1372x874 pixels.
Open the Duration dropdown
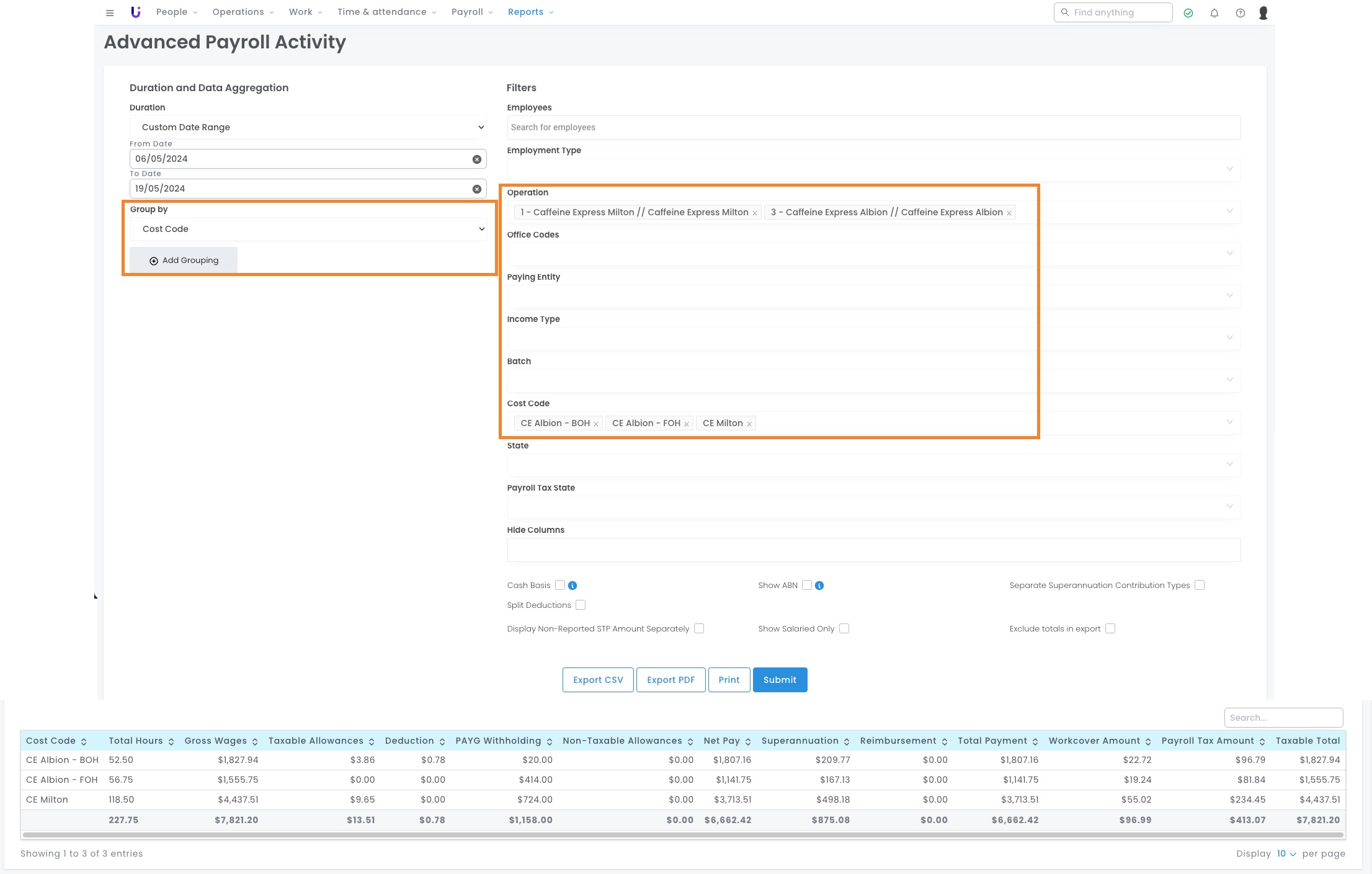pos(308,127)
